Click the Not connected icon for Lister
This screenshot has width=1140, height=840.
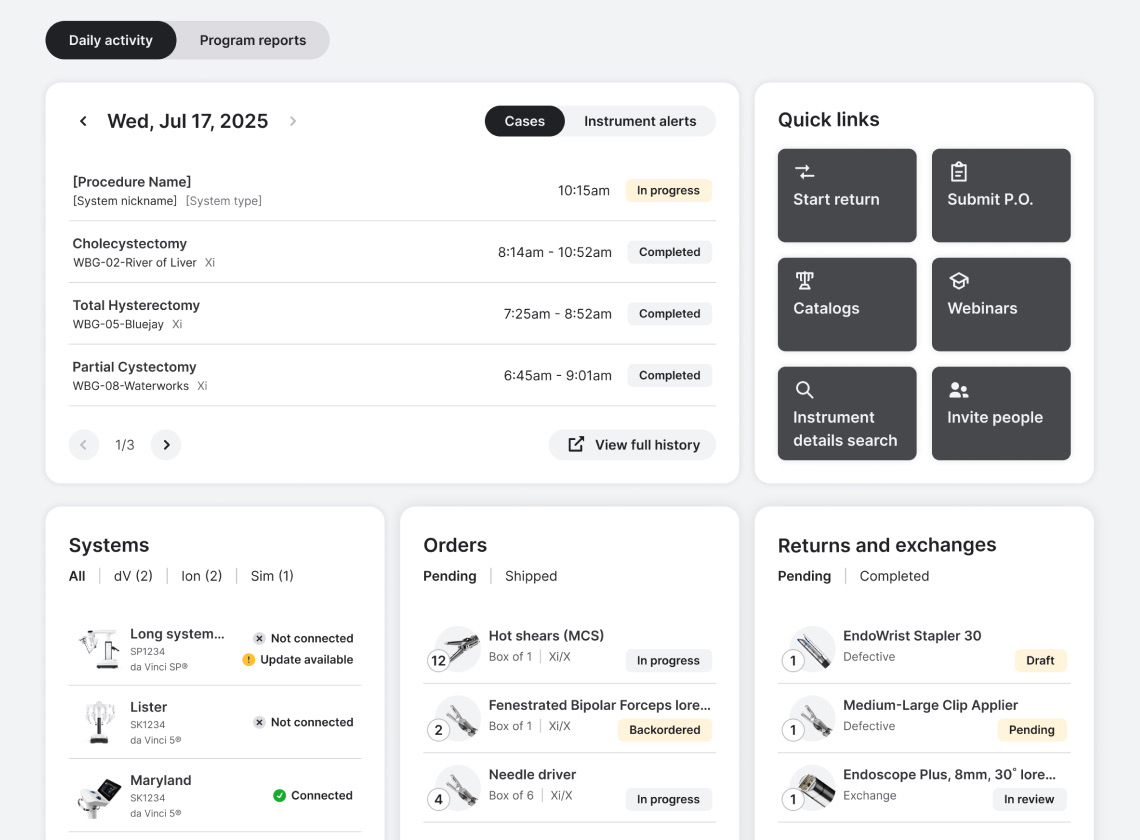[259, 722]
